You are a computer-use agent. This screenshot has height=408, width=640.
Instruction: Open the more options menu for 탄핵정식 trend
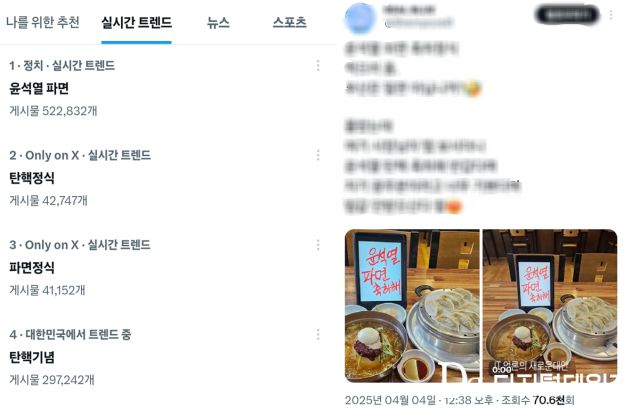coord(318,155)
